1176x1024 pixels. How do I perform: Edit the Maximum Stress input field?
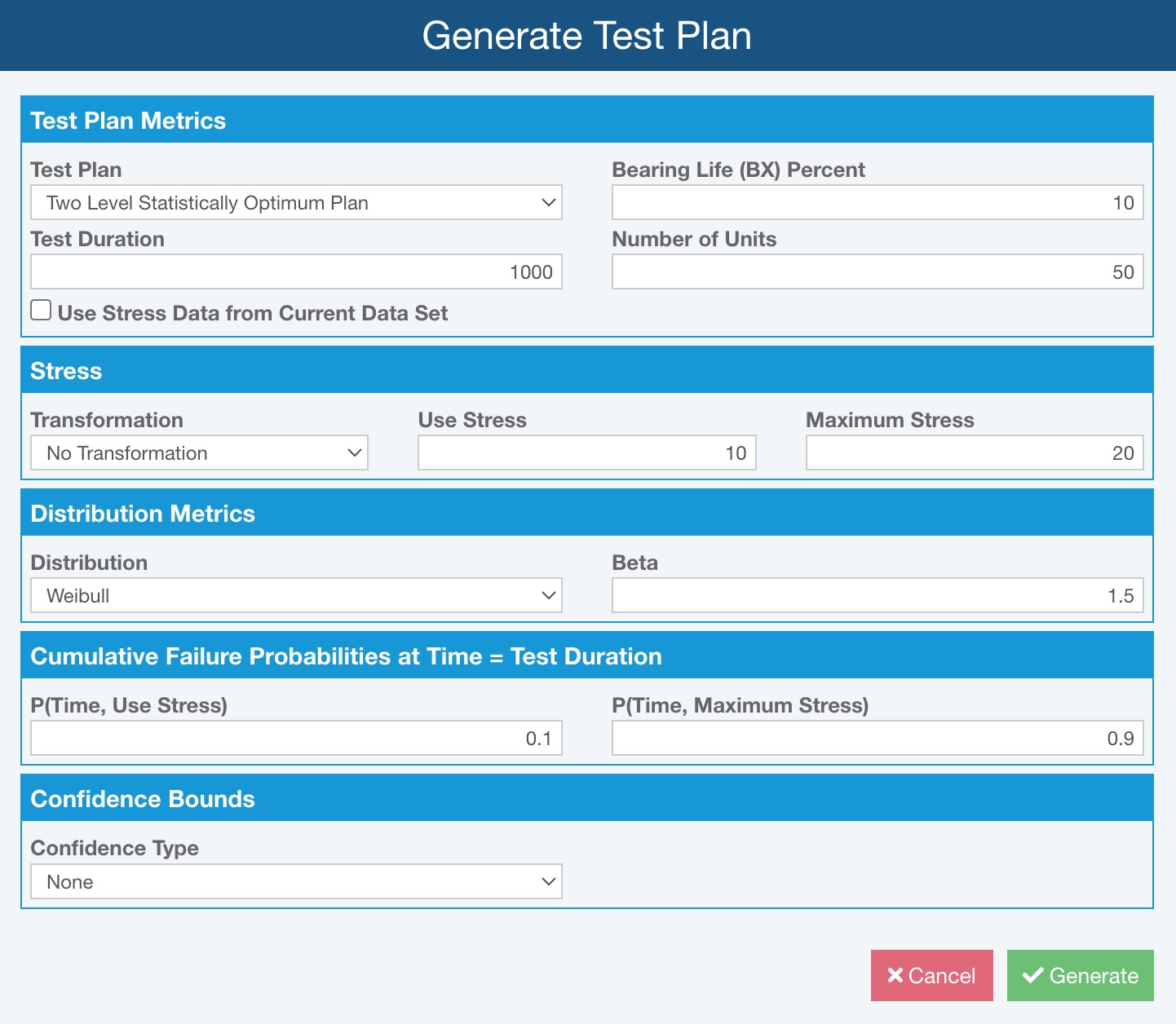[974, 452]
